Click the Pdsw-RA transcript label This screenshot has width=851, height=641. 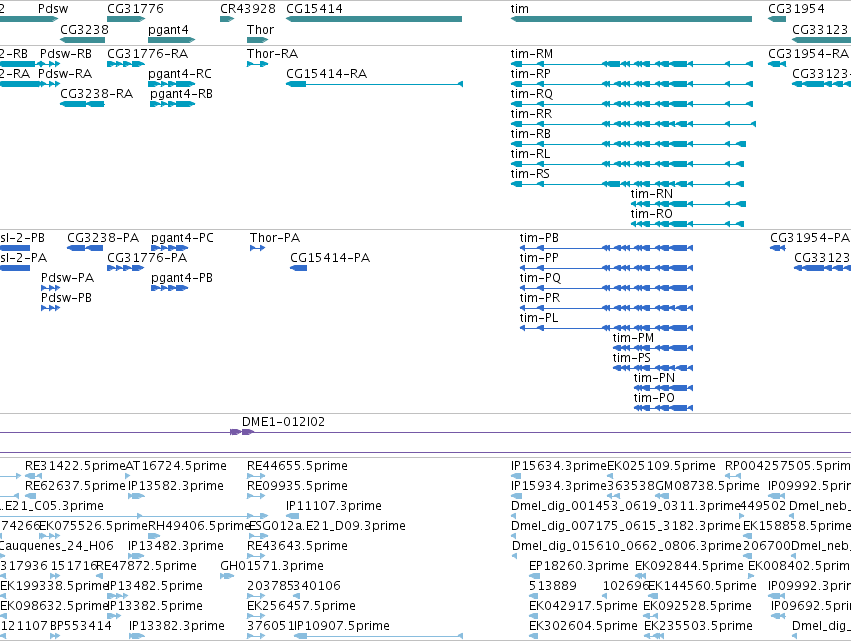coord(65,74)
